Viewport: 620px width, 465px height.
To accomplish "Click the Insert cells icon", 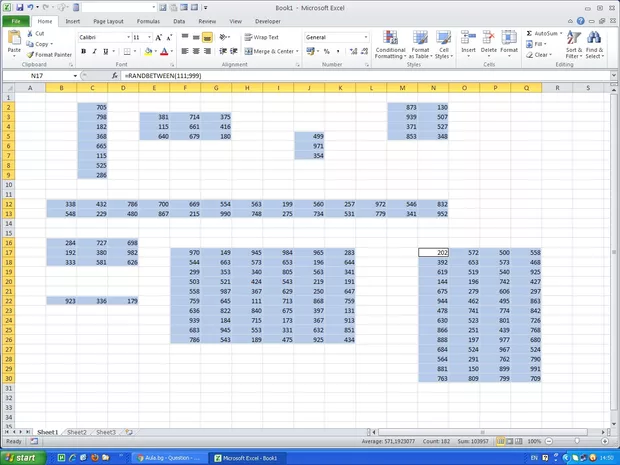I will (x=468, y=44).
